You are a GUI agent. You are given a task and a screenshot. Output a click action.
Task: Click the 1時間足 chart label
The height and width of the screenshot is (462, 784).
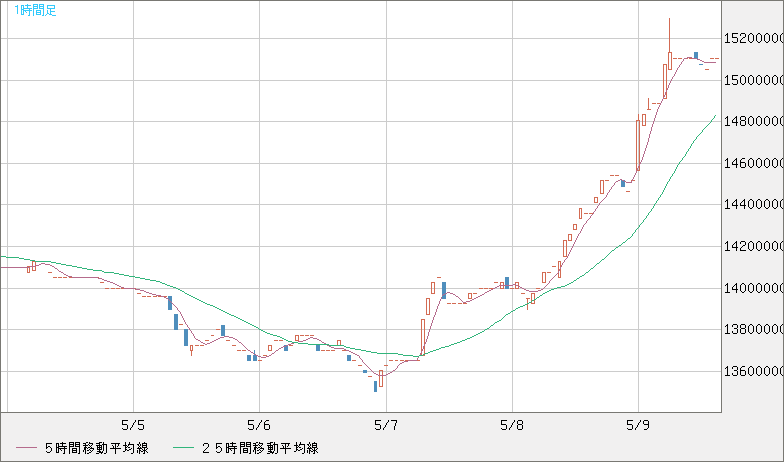(x=35, y=10)
